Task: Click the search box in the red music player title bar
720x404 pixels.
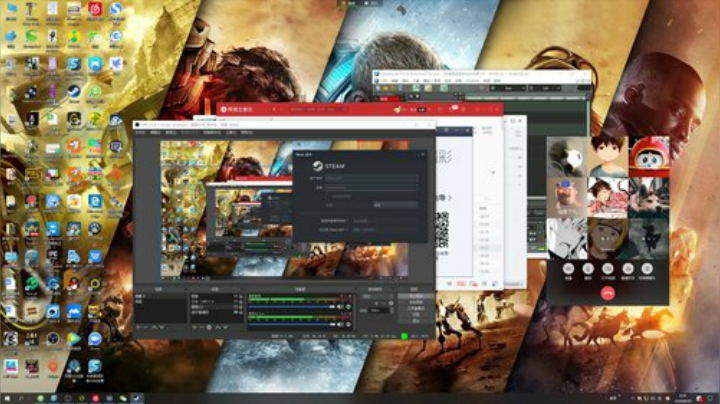Action: point(319,109)
